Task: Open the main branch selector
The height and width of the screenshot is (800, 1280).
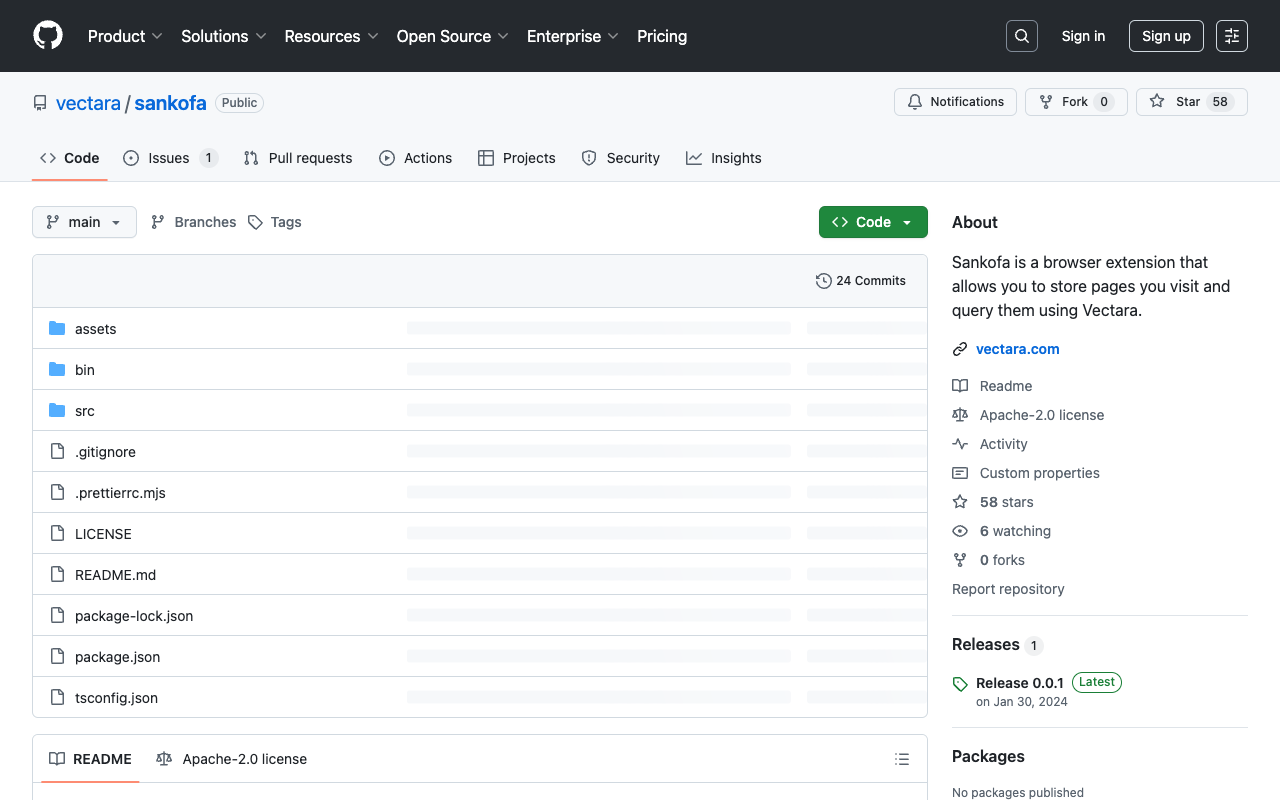Action: pos(84,222)
